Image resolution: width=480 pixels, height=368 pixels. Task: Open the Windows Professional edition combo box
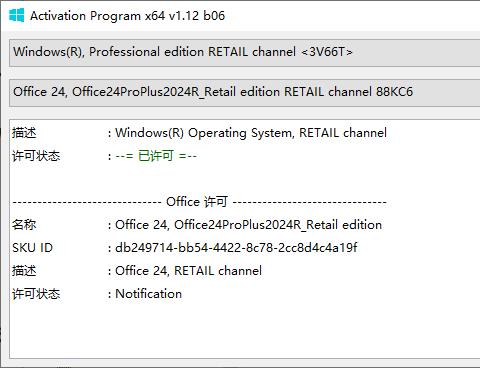pos(244,52)
